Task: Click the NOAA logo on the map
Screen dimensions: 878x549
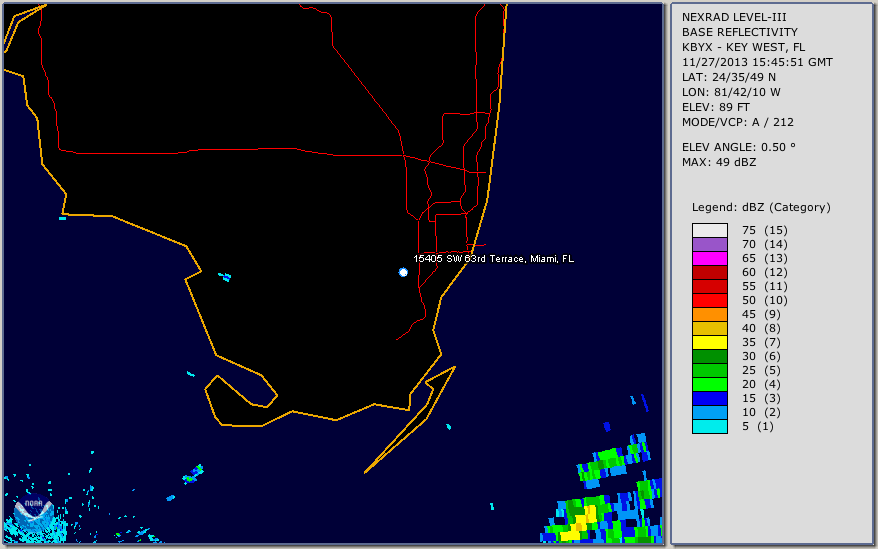Action: coord(34,513)
